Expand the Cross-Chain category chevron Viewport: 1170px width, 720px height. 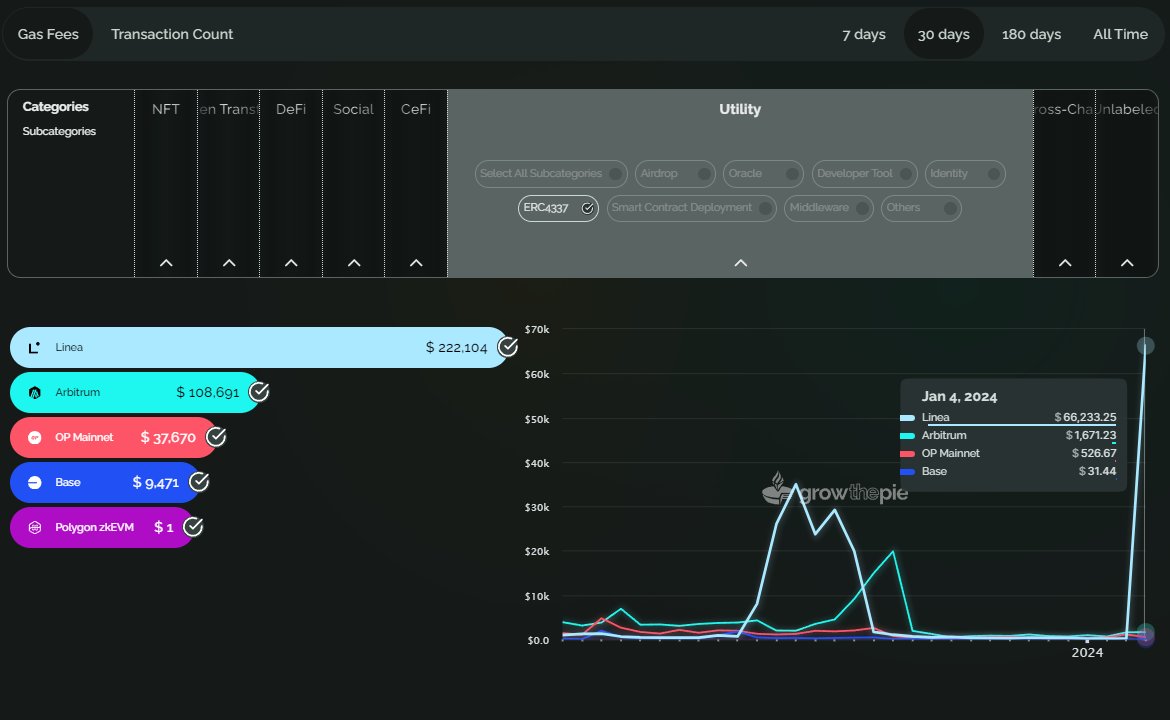pos(1065,263)
